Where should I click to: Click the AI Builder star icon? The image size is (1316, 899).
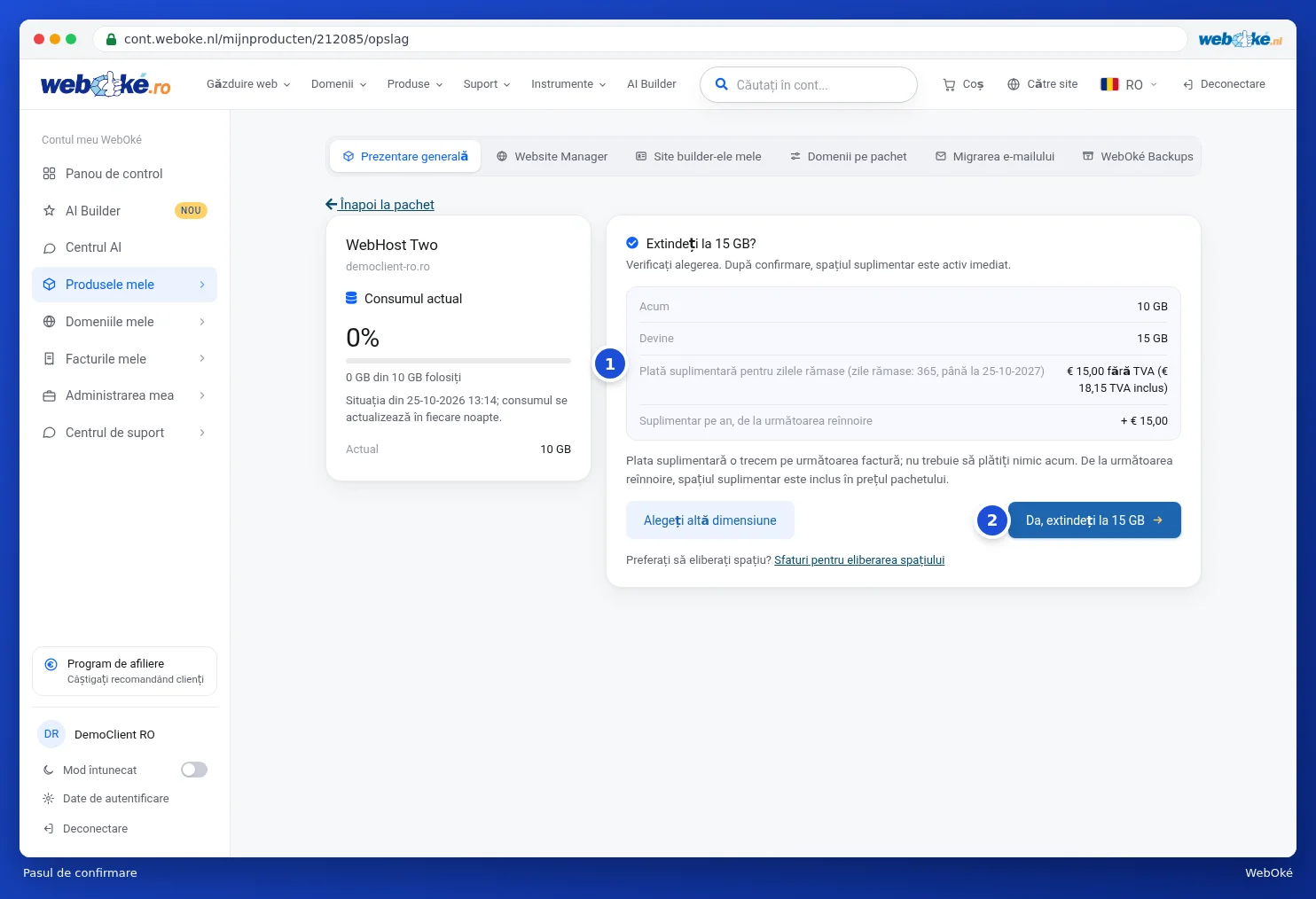[50, 211]
